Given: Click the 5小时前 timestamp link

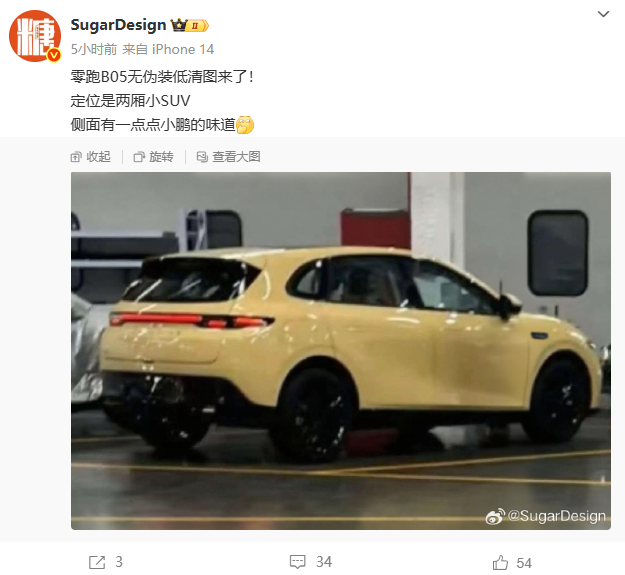Looking at the screenshot, I should click(x=94, y=49).
